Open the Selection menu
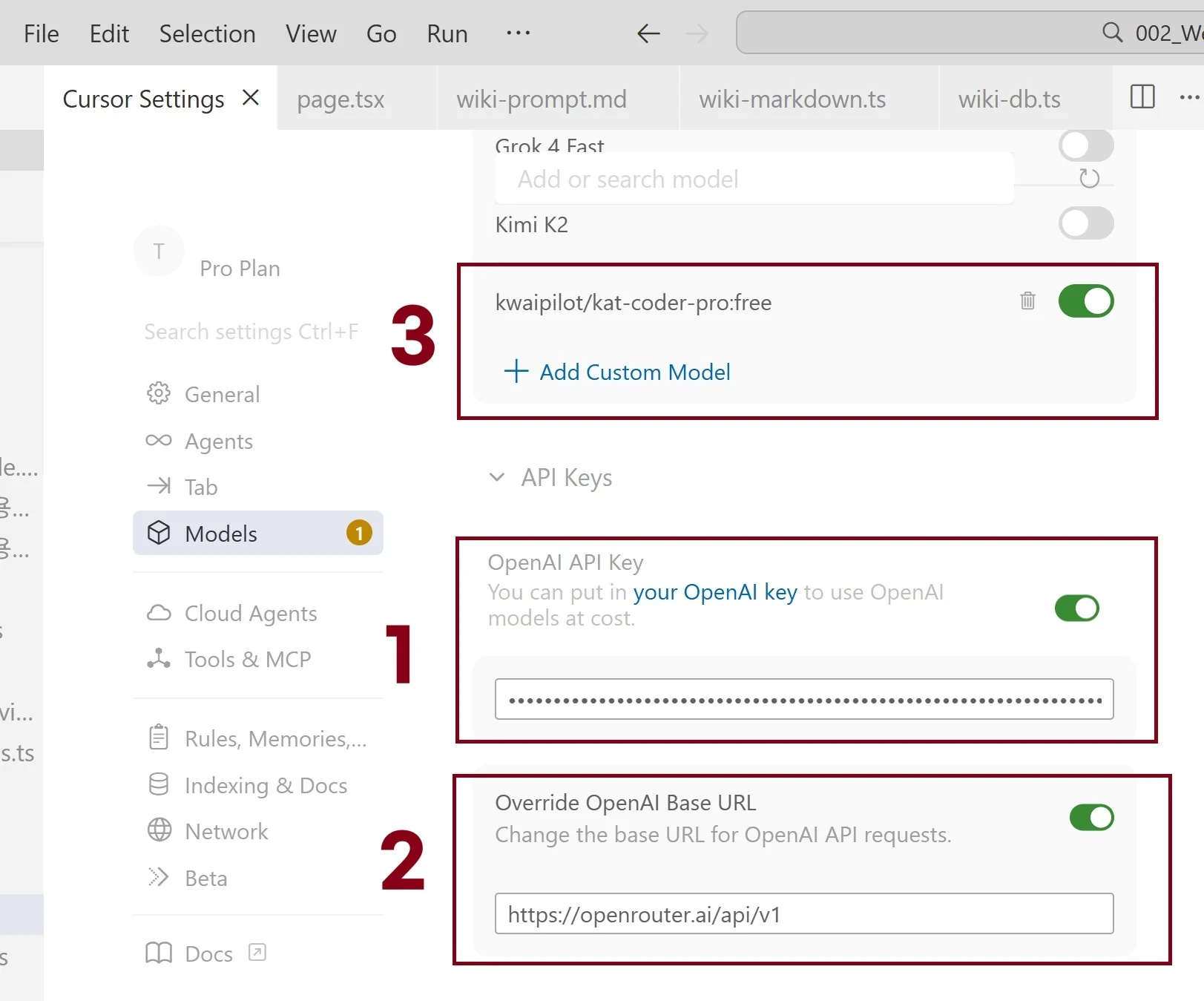 click(207, 34)
